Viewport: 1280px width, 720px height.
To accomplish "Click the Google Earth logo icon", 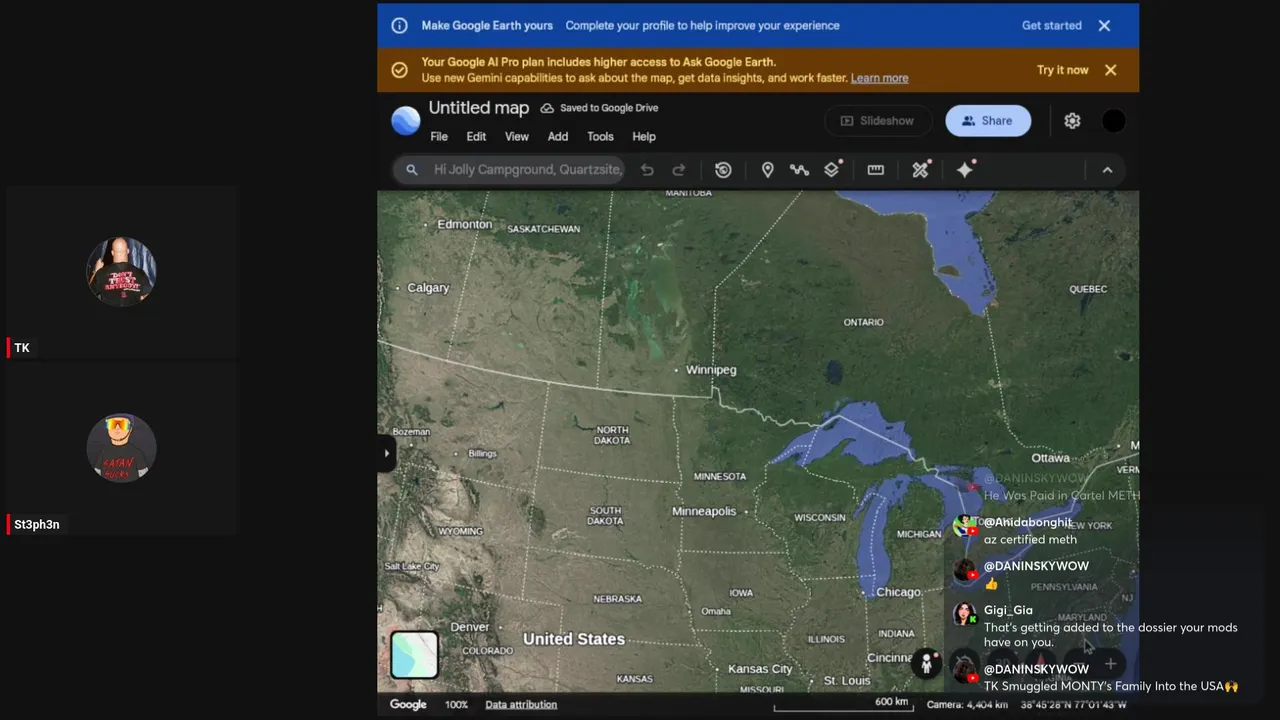I will [x=406, y=120].
